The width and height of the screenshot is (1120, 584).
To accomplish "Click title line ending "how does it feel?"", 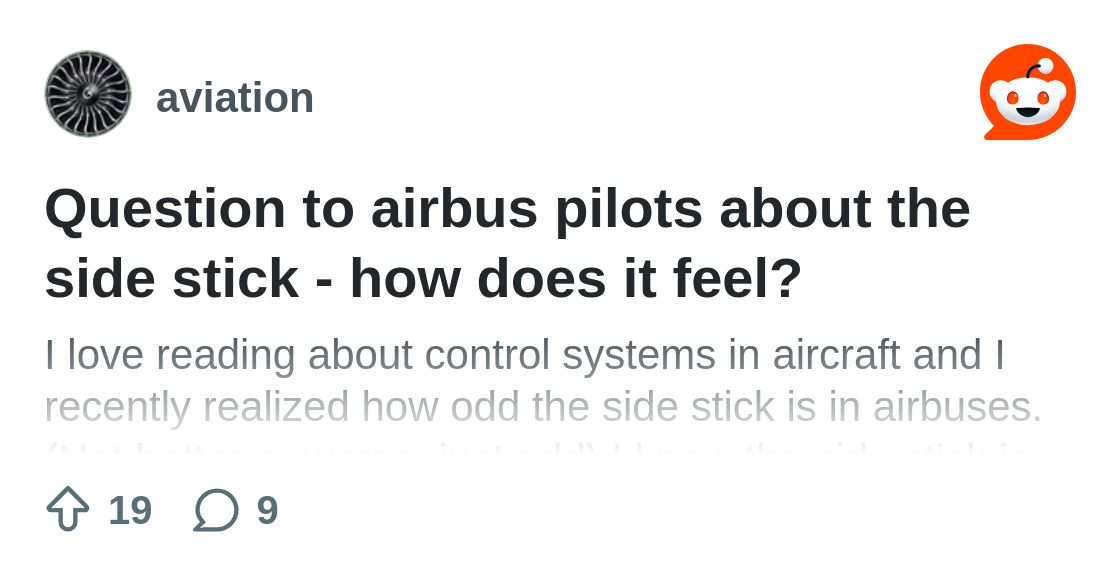I will pyautogui.click(x=423, y=278).
